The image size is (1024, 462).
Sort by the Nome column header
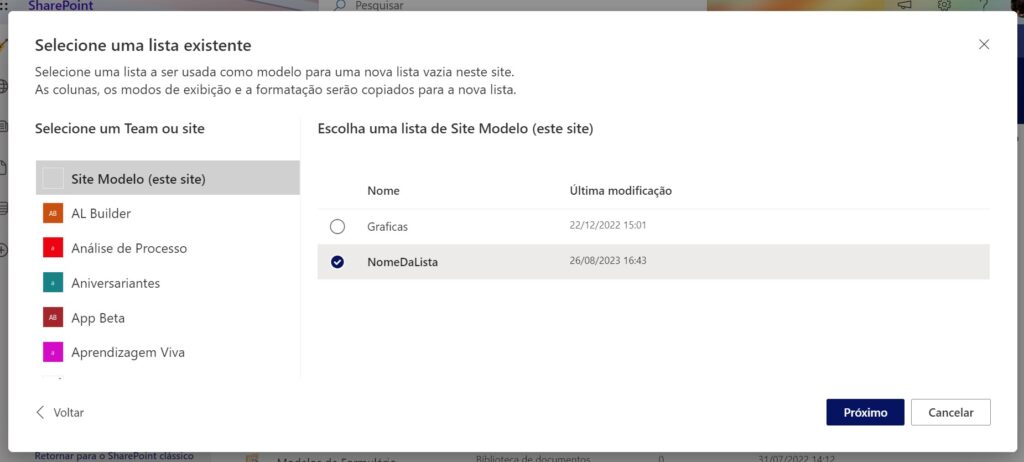[383, 190]
